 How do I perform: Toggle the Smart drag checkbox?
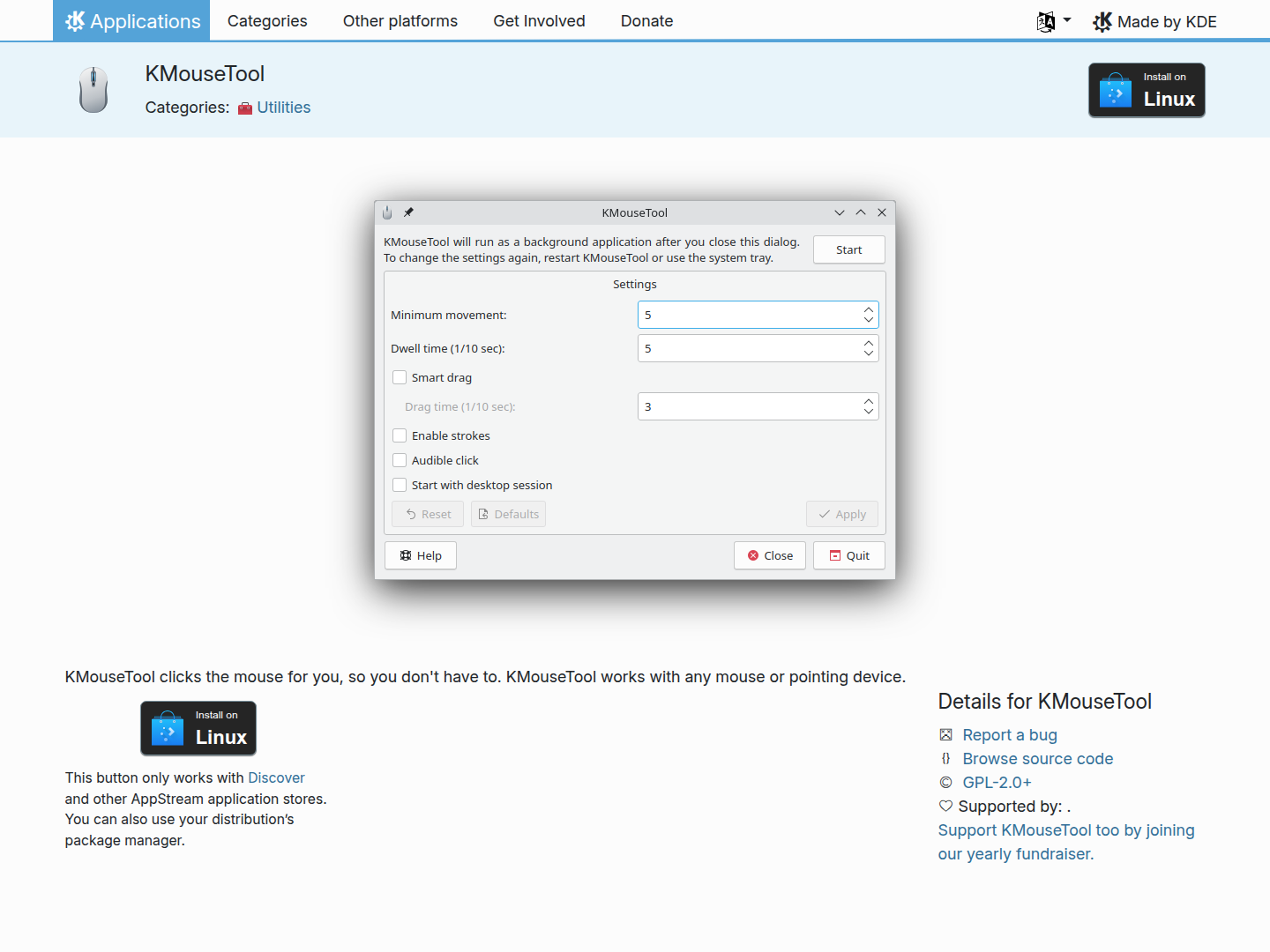pyautogui.click(x=400, y=377)
